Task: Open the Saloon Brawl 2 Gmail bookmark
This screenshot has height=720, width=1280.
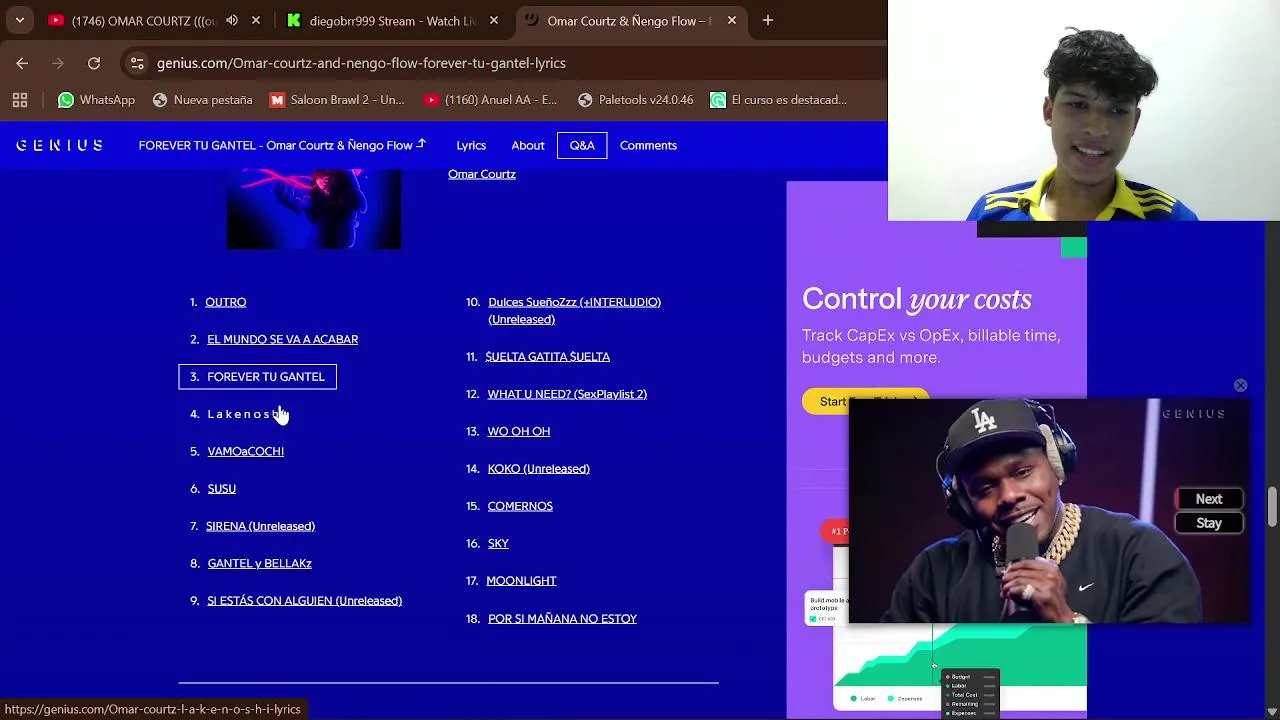Action: pyautogui.click(x=337, y=100)
